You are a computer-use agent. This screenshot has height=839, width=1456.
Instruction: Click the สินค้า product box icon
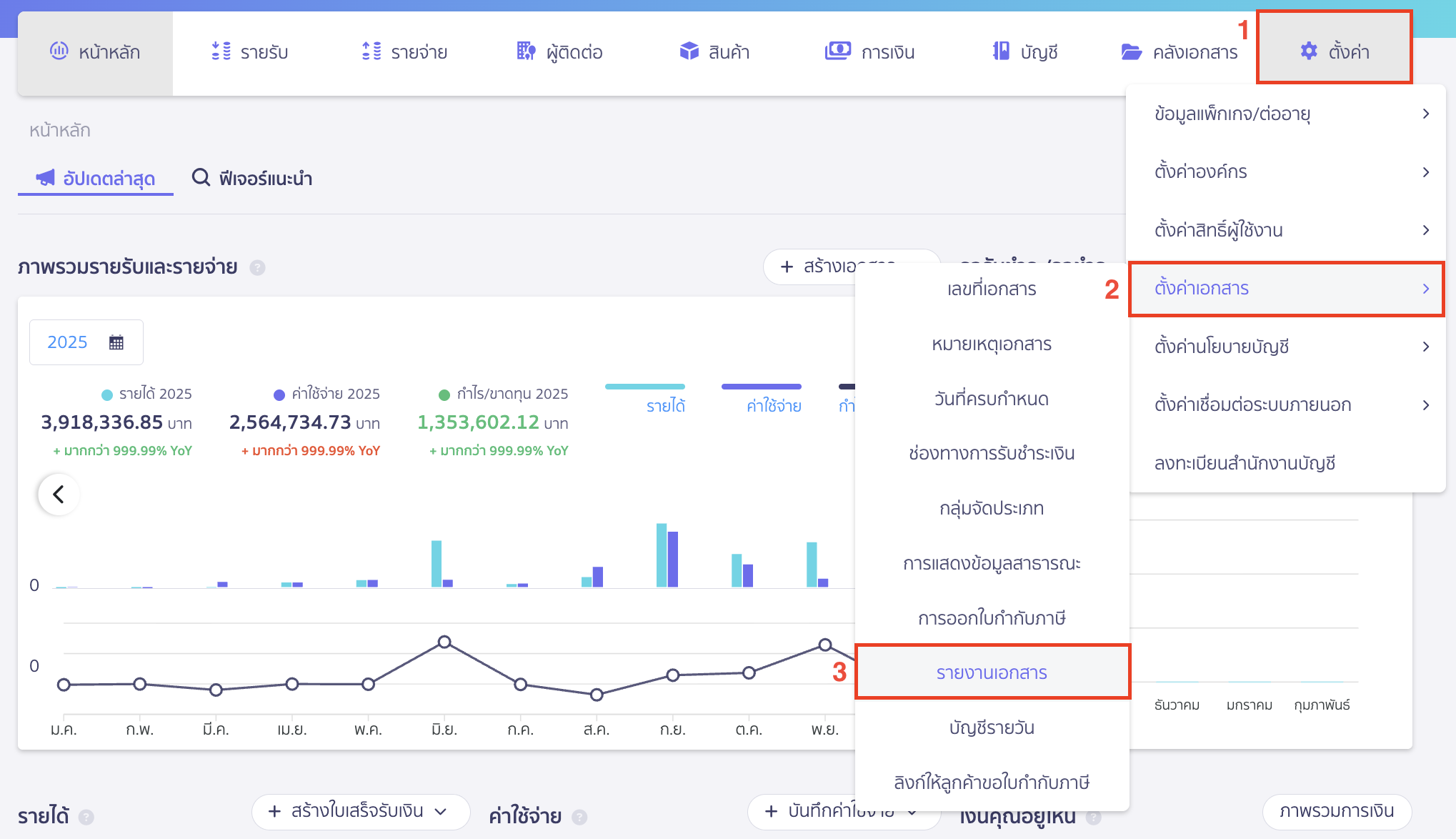[x=689, y=51]
